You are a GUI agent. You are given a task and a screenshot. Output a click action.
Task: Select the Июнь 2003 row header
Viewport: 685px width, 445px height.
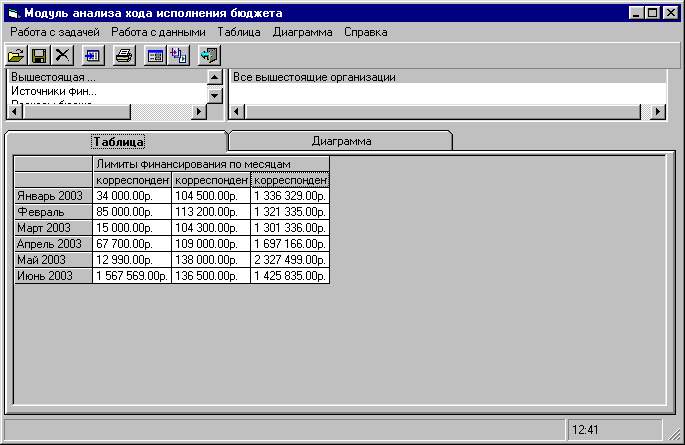point(53,276)
